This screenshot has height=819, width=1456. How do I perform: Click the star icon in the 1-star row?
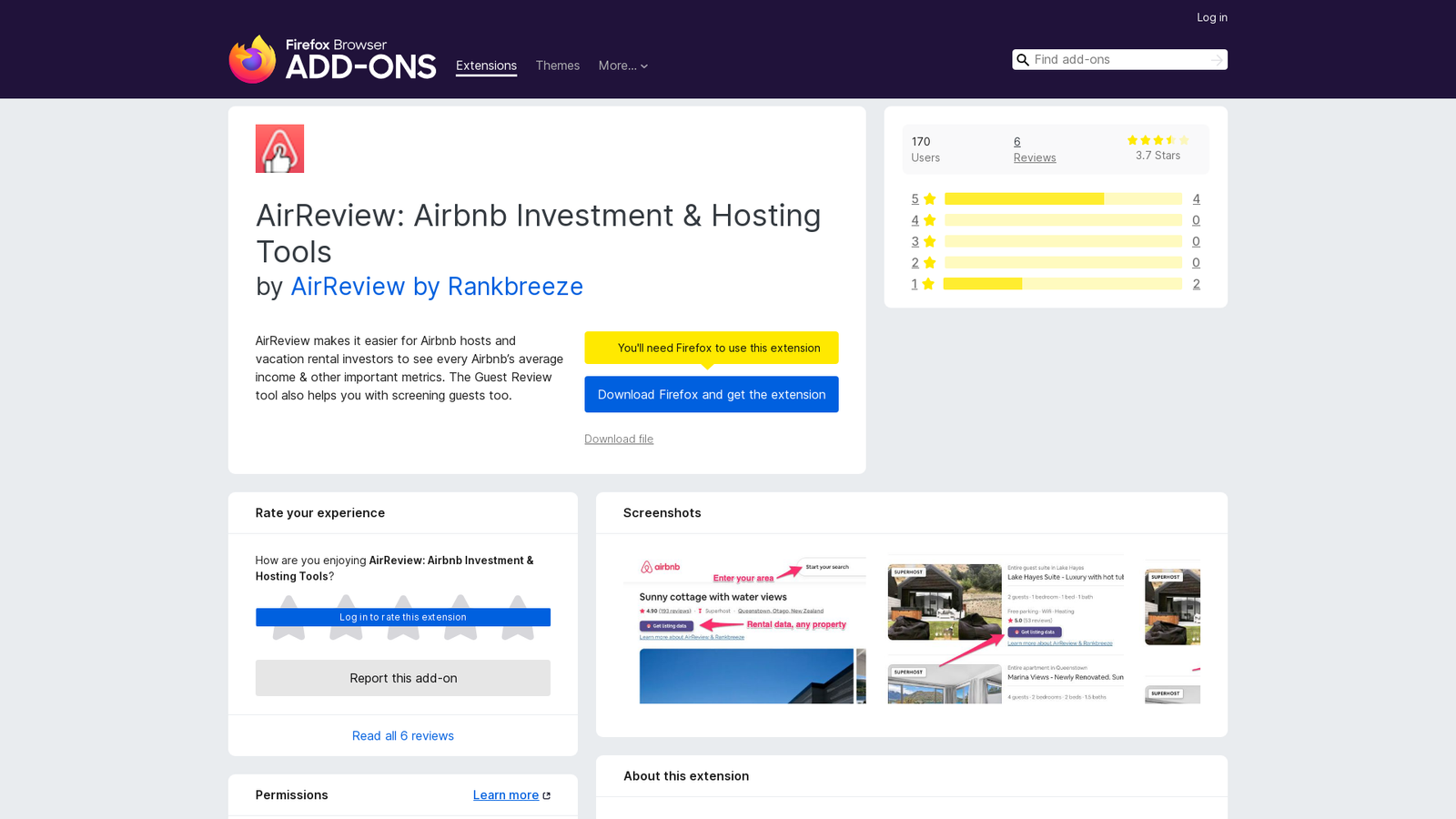(928, 284)
